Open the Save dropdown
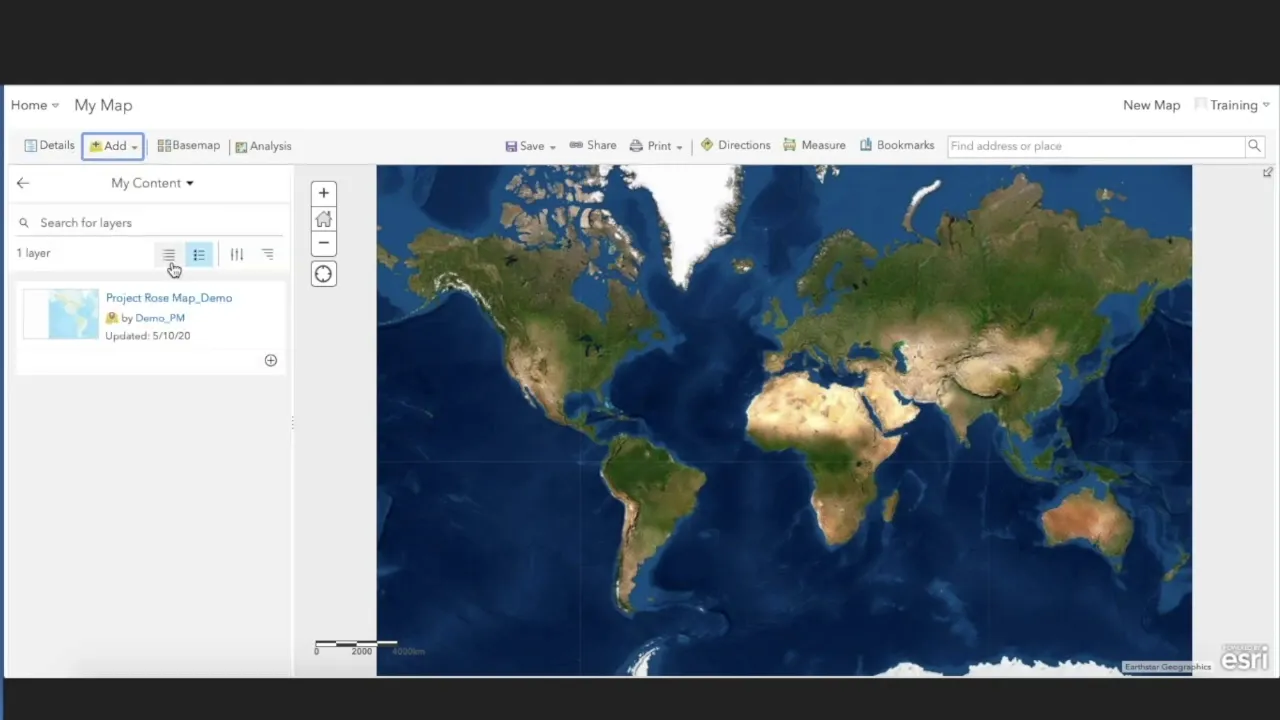This screenshot has width=1280, height=720. coord(530,146)
